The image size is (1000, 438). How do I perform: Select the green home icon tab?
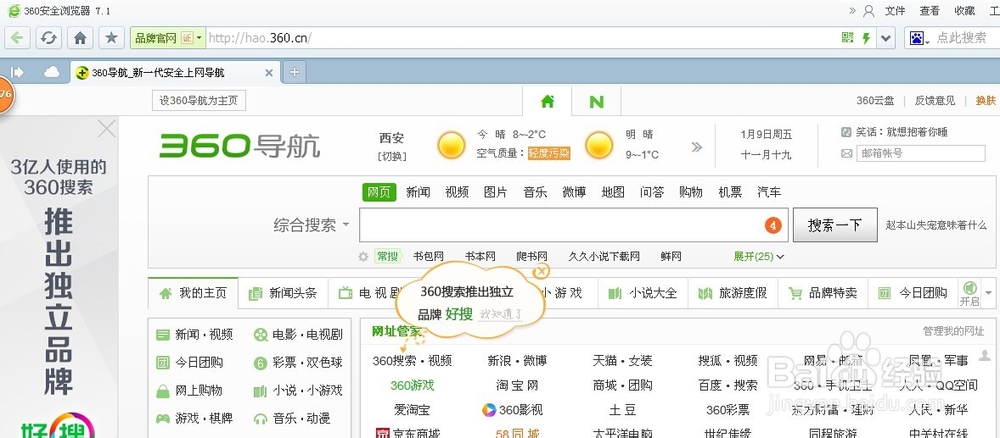[547, 101]
